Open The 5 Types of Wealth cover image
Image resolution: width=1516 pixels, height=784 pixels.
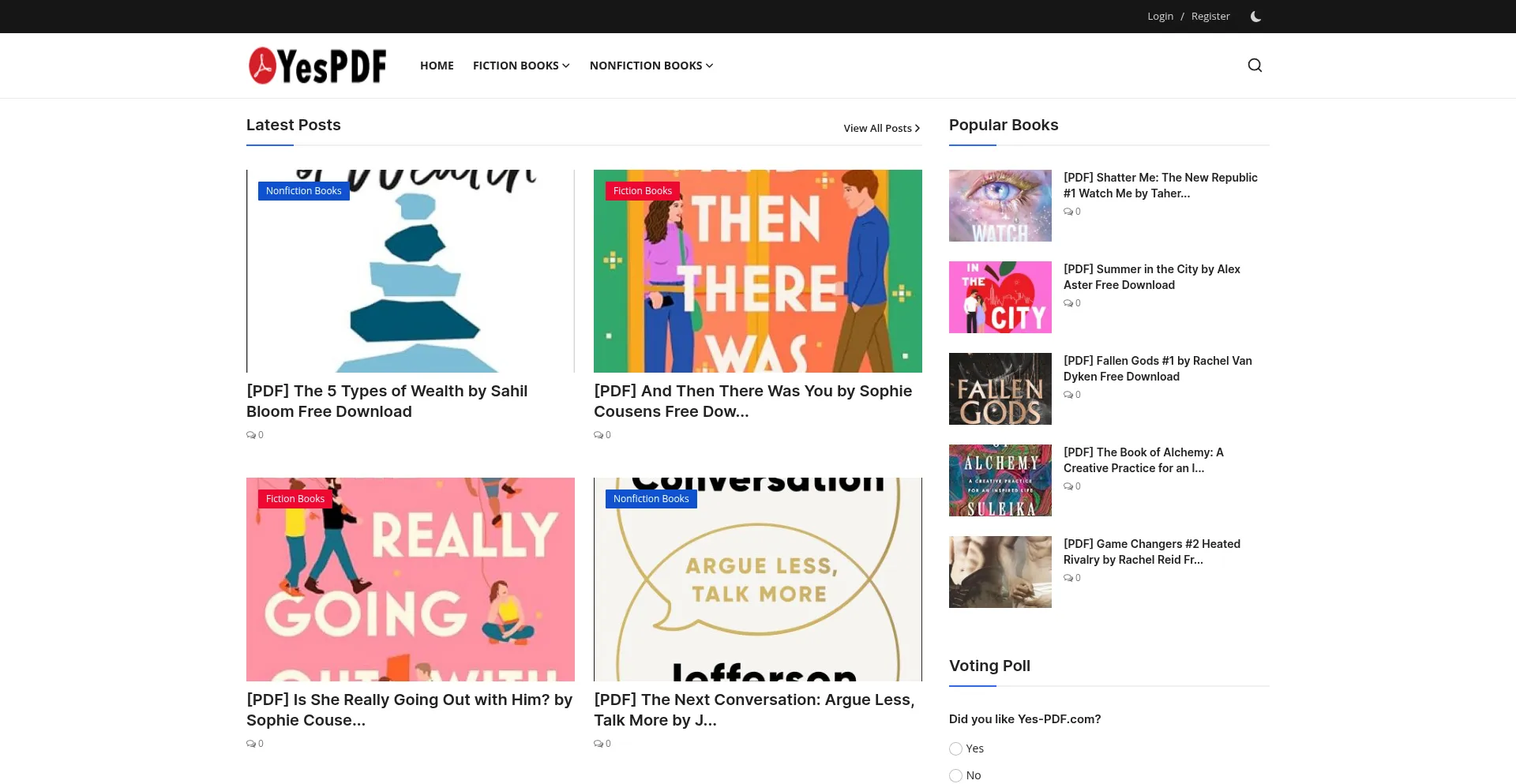411,271
